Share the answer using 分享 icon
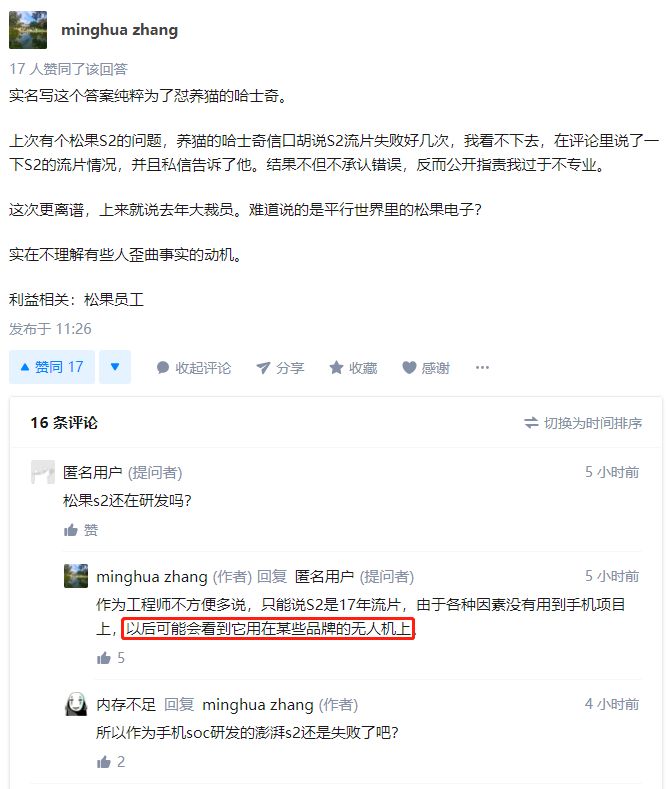The height and width of the screenshot is (789, 668). [280, 368]
